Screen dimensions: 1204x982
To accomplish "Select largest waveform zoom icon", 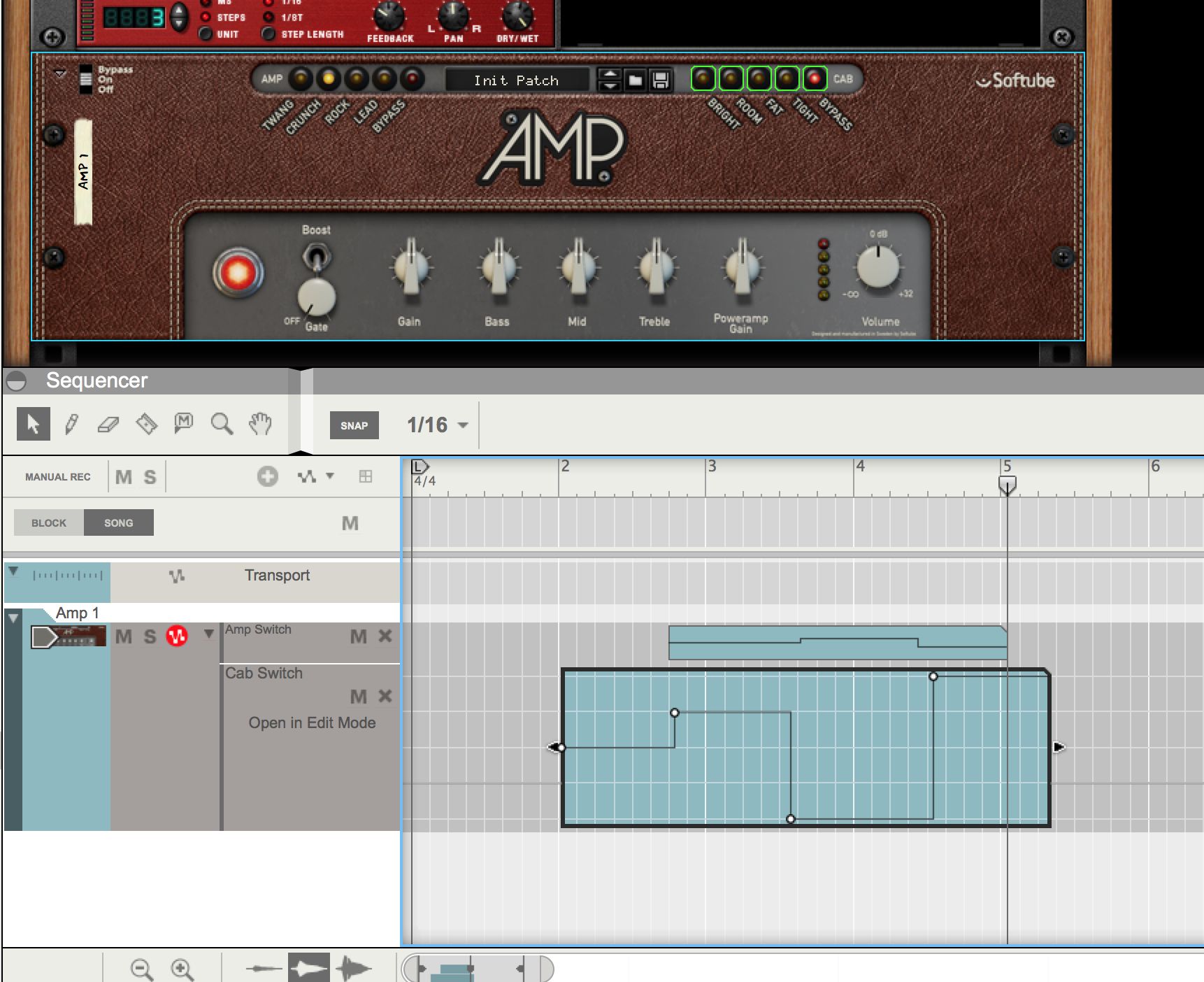I will (354, 969).
